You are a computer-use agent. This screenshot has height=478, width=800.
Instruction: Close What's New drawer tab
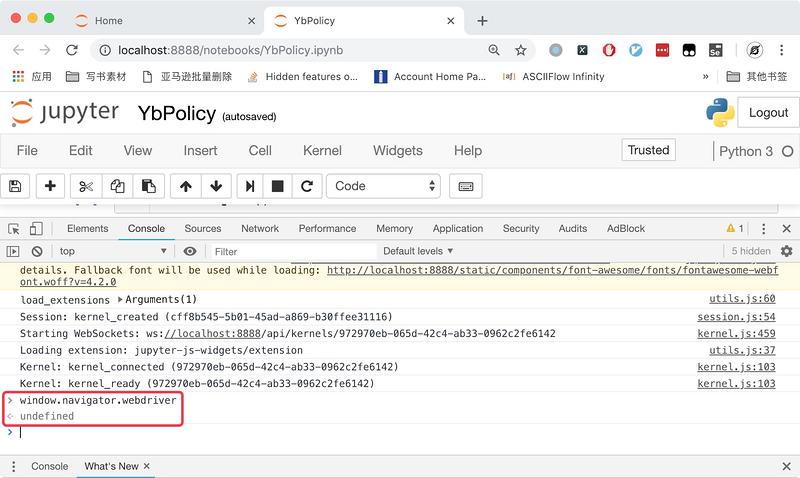(147, 466)
